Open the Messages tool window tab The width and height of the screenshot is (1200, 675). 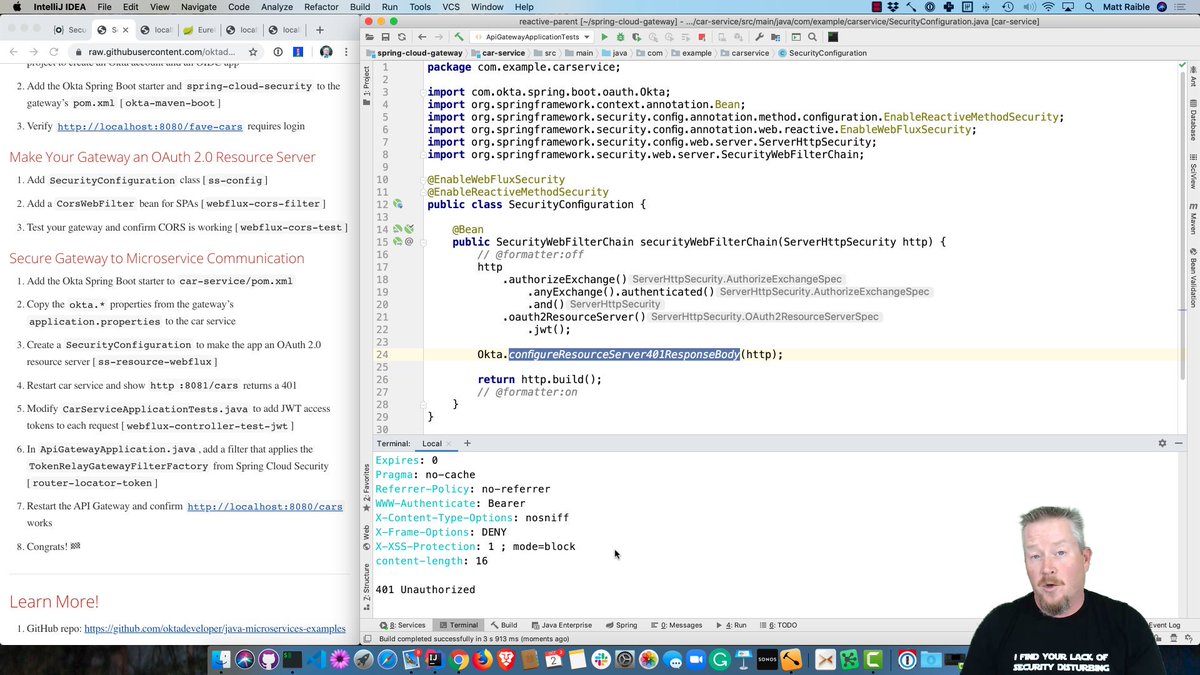tap(679, 625)
